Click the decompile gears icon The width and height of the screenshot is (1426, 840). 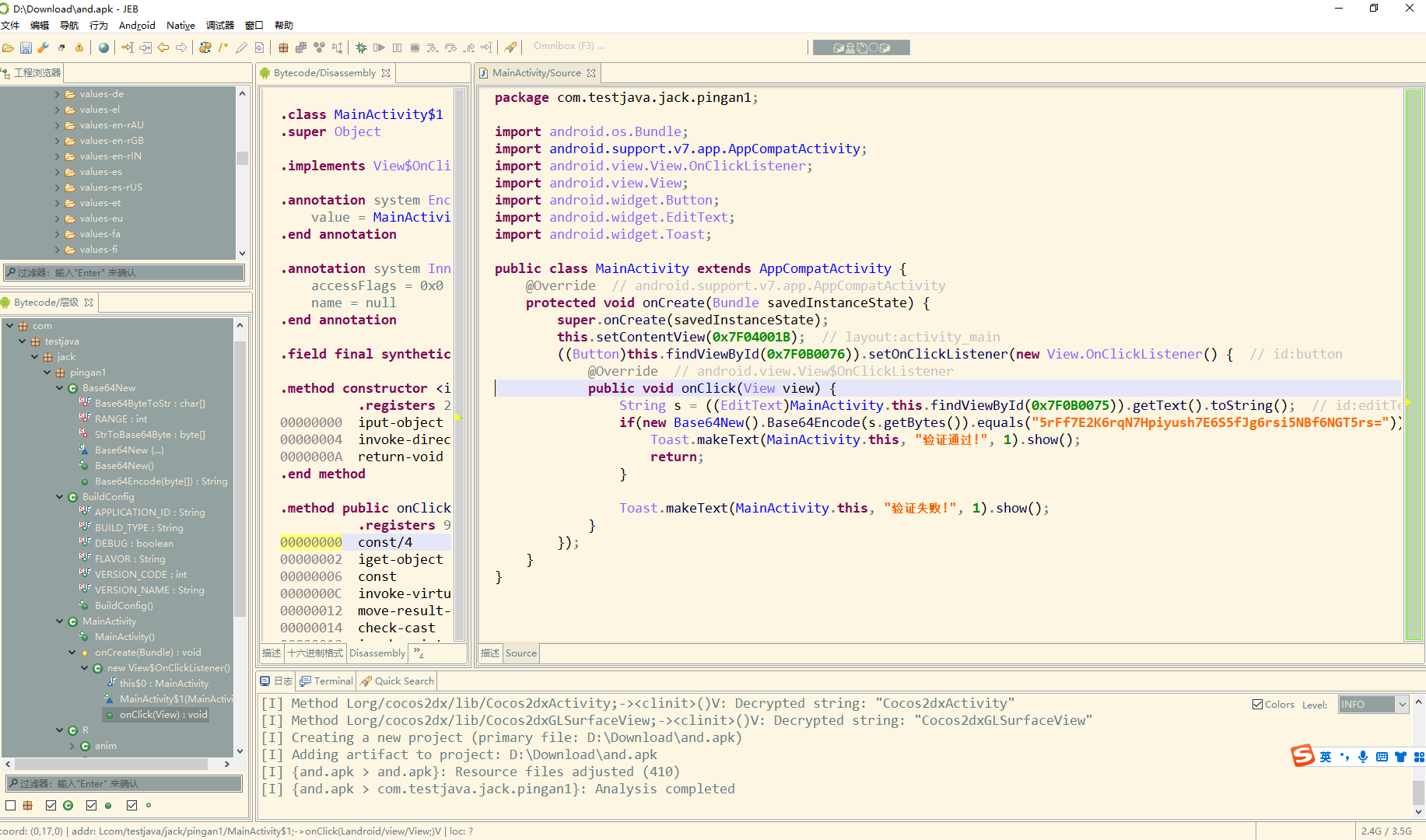coord(205,47)
